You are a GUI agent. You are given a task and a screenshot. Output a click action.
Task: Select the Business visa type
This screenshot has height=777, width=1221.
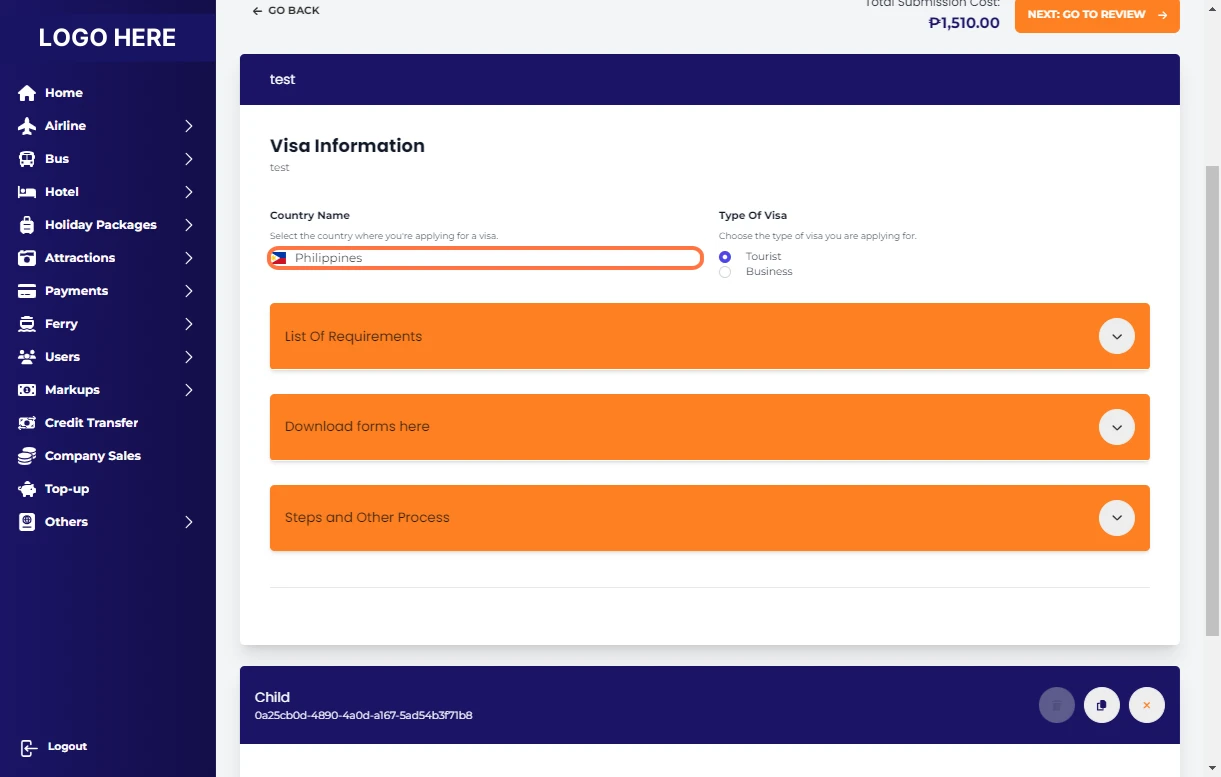click(x=725, y=272)
